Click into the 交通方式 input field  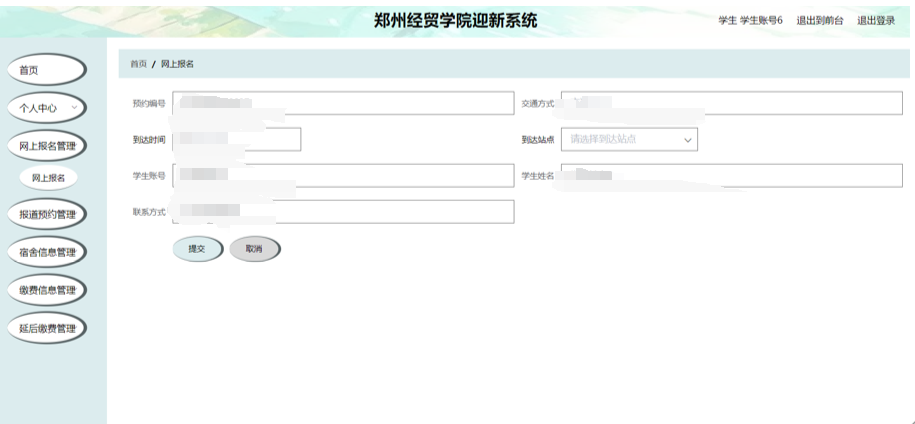(x=732, y=103)
